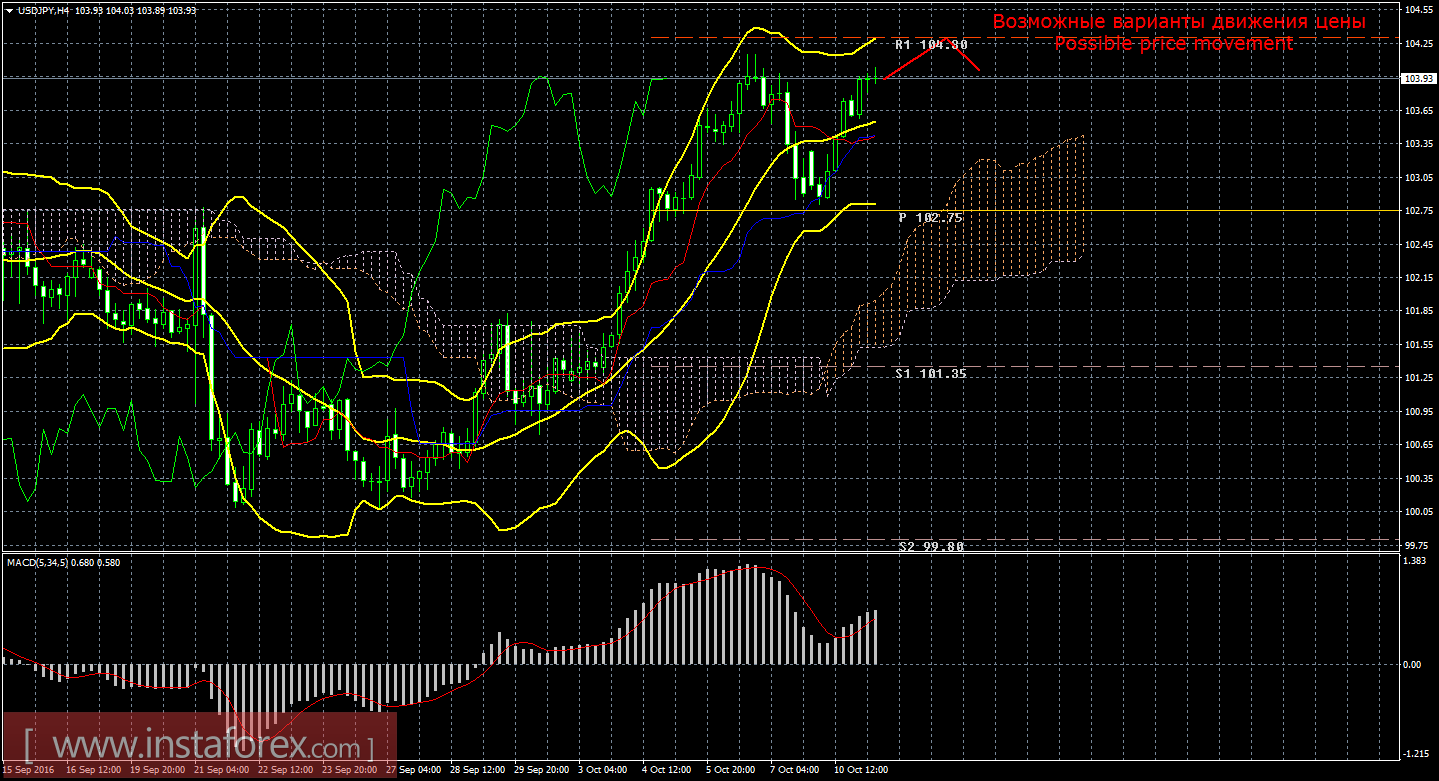This screenshot has height=781, width=1439.
Task: Click the 10 Oct 12:00 time label
Action: pos(860,770)
